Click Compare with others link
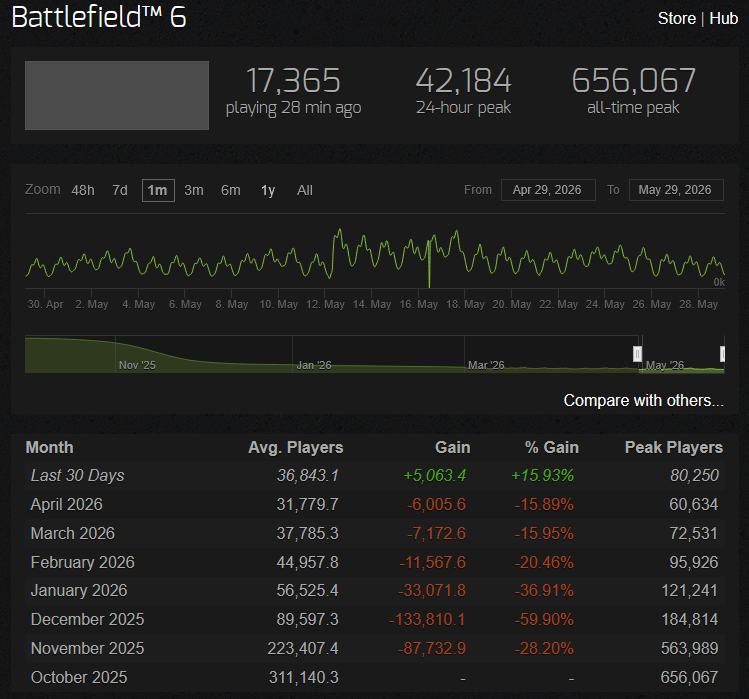 coord(643,400)
